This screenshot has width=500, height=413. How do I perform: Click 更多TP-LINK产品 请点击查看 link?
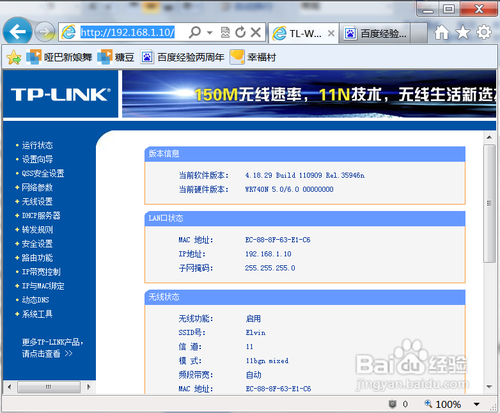coord(52,348)
